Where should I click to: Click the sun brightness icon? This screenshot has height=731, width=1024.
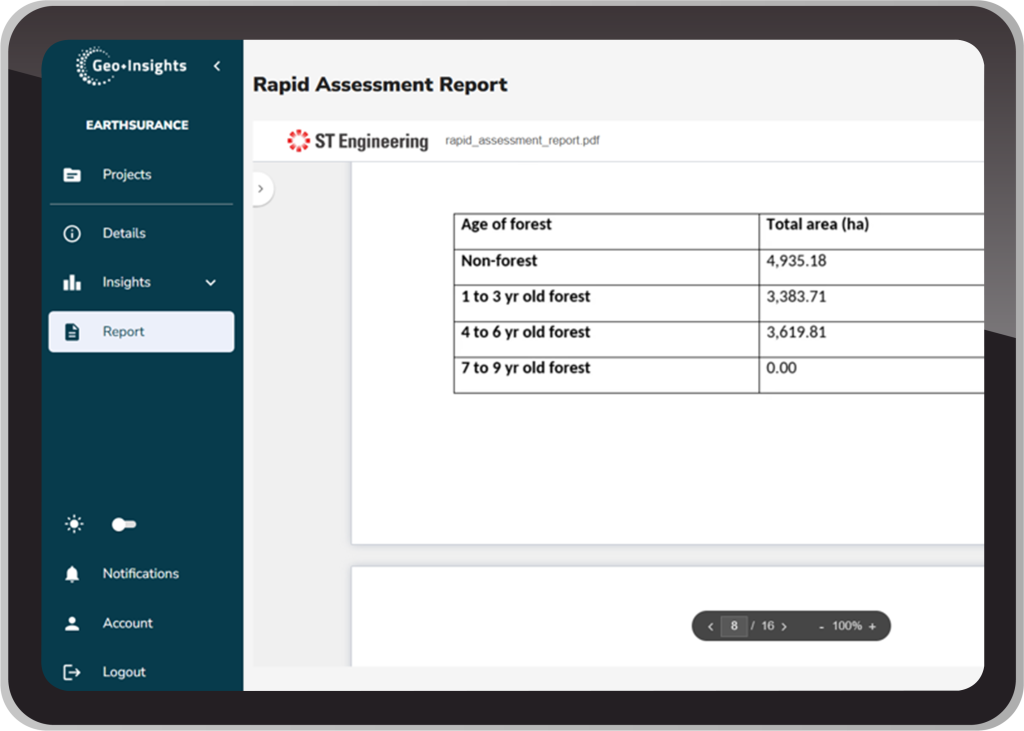point(75,524)
